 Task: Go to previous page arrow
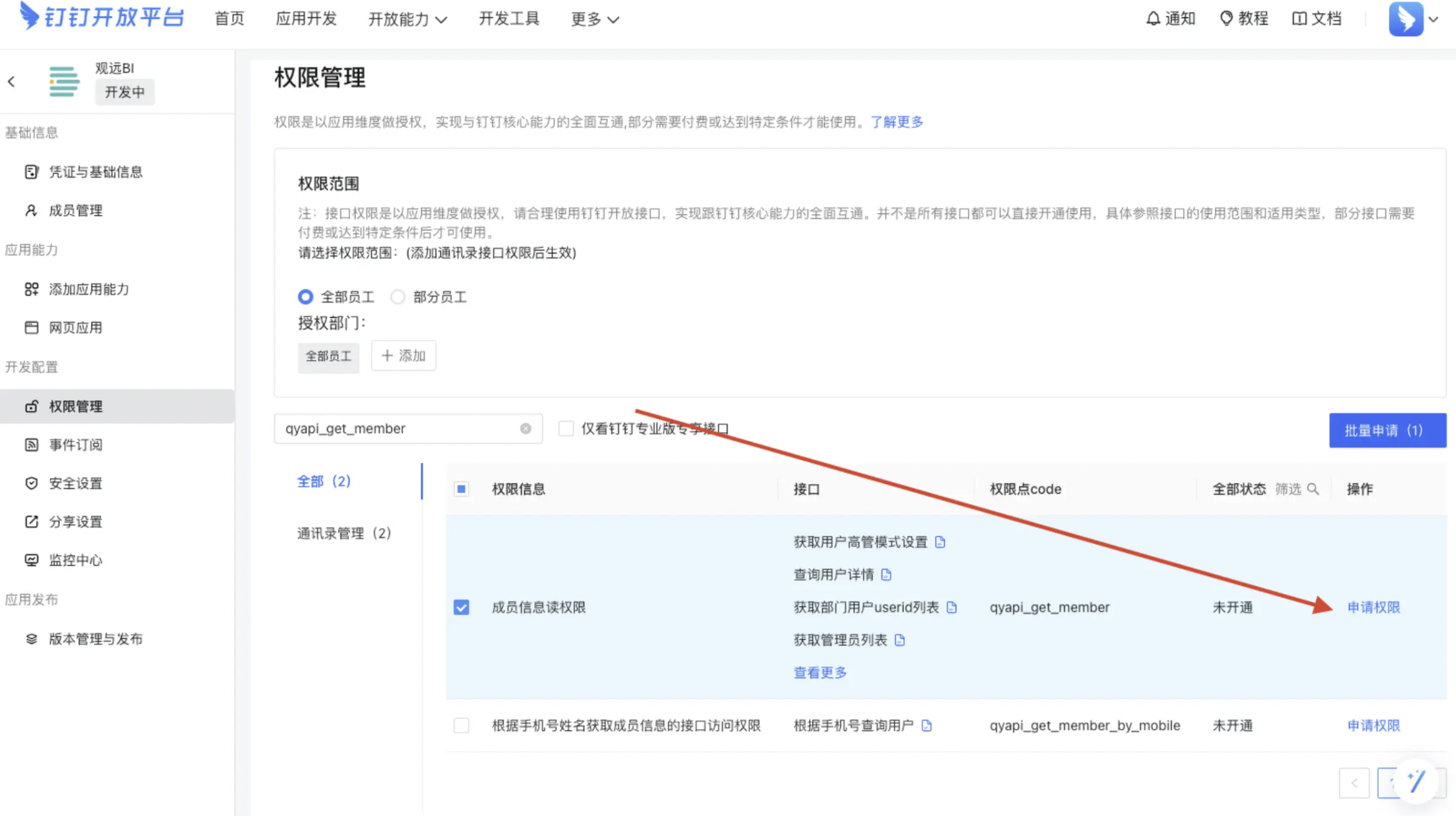click(1354, 783)
